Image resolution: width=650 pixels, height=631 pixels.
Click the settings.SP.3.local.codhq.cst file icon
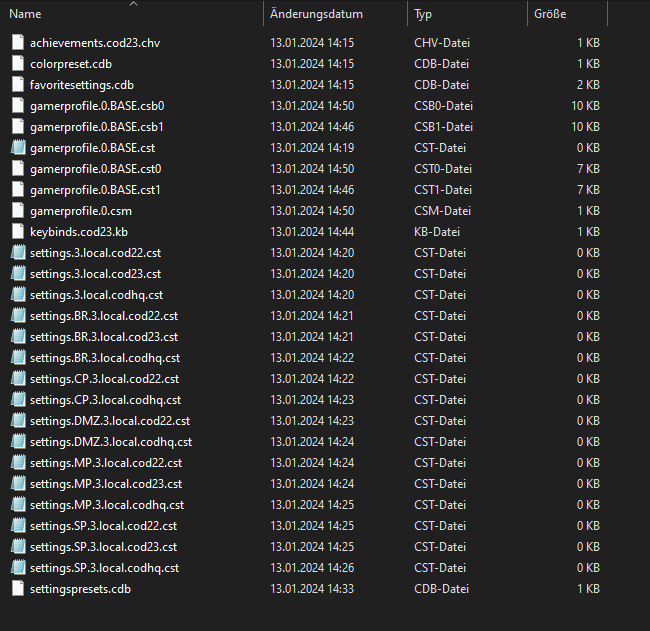[18, 568]
